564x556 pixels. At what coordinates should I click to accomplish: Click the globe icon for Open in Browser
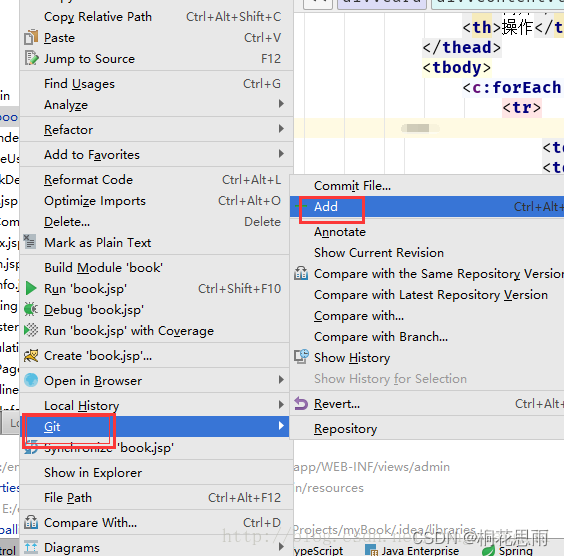(x=31, y=380)
